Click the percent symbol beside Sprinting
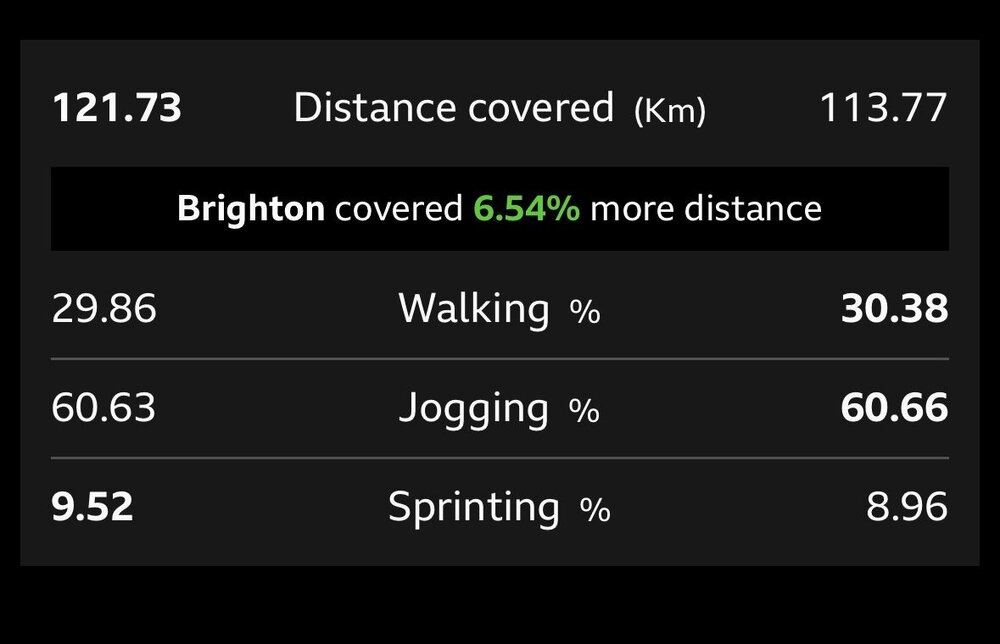 pos(595,511)
